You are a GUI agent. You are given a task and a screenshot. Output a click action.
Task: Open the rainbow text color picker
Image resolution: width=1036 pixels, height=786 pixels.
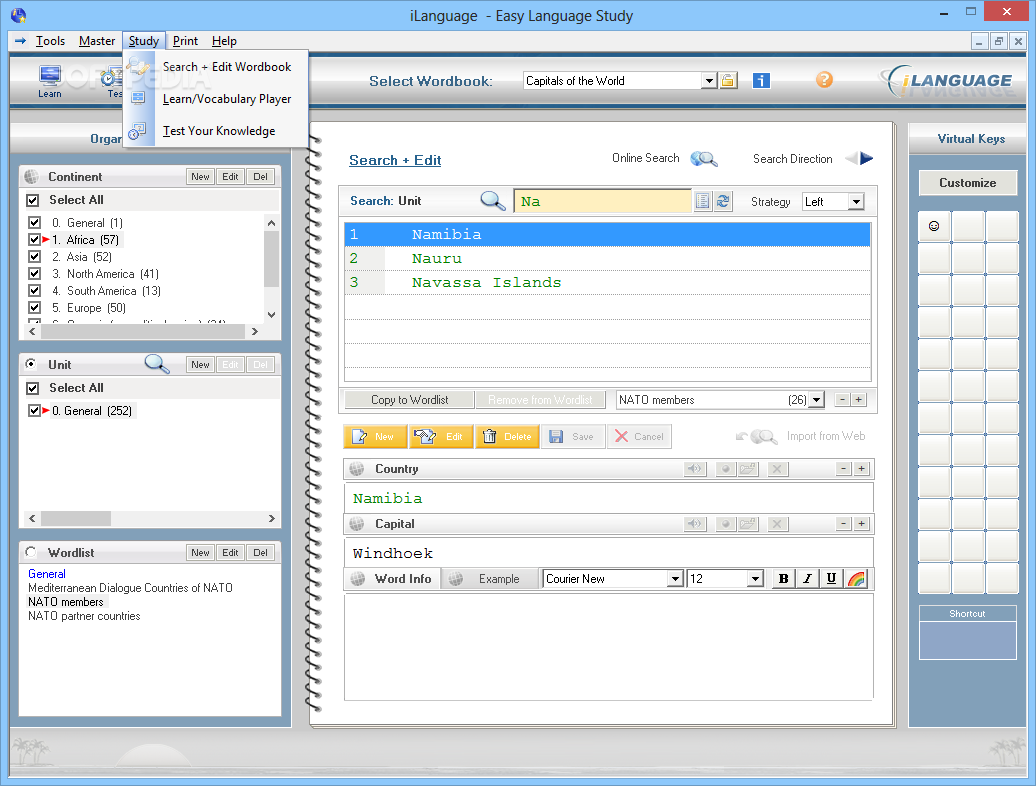click(x=856, y=579)
